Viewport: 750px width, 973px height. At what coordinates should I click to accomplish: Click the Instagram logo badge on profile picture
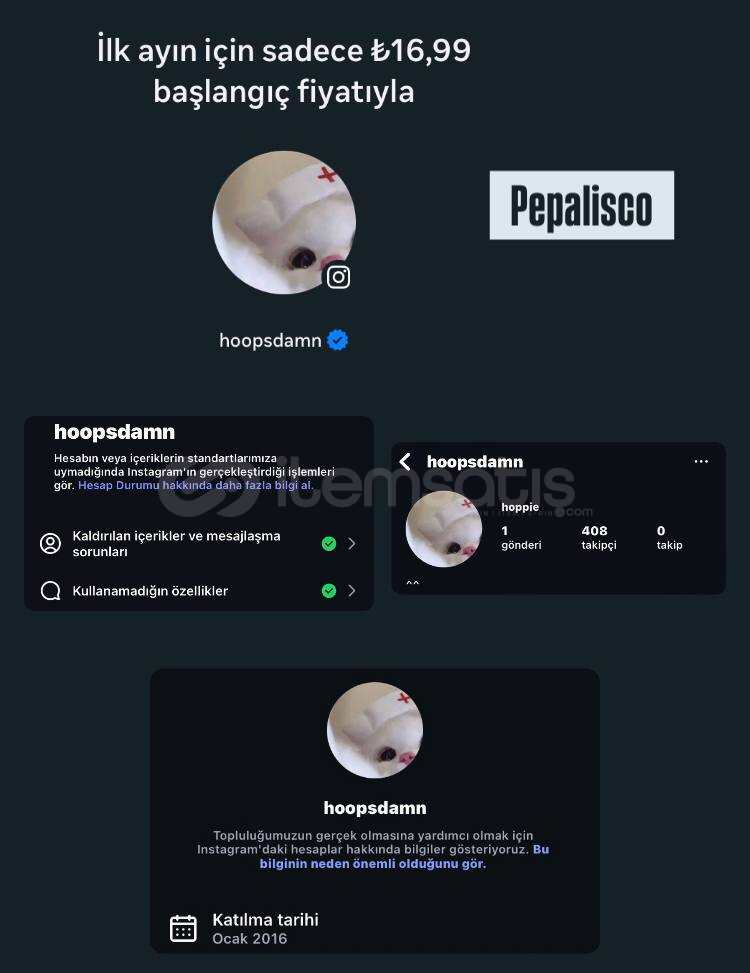tap(338, 277)
